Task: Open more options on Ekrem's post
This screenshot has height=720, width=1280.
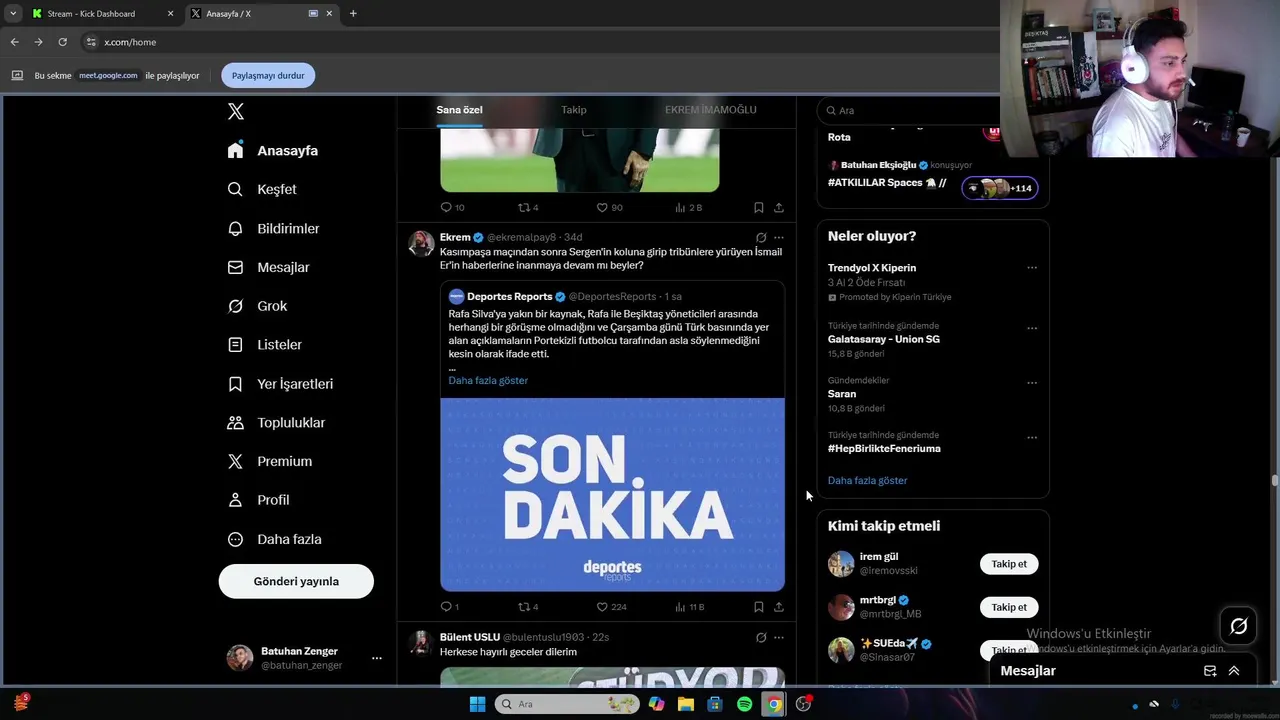Action: pos(779,238)
